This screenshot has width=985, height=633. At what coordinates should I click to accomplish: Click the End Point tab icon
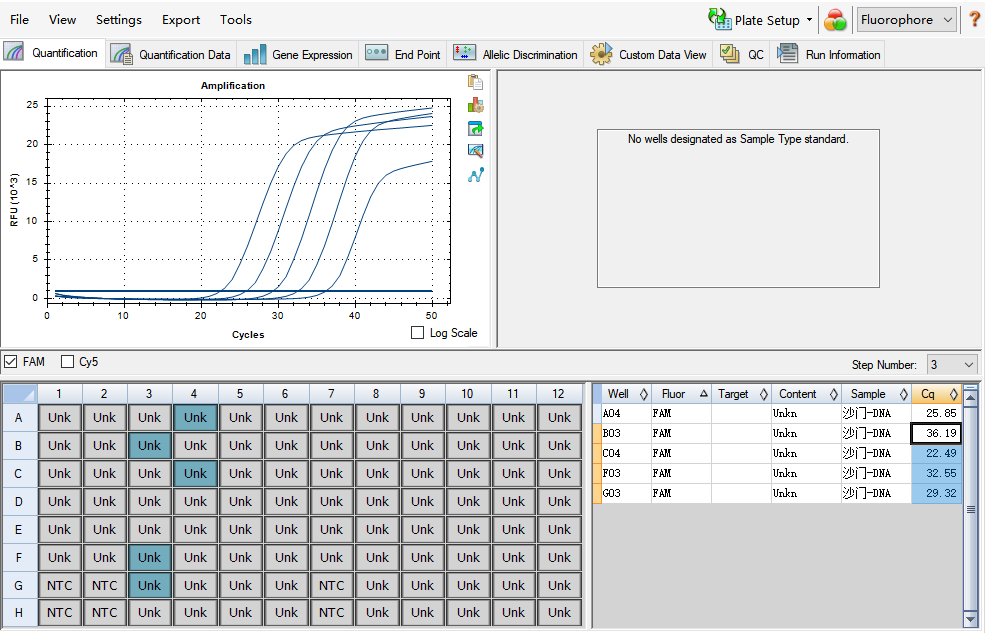[x=376, y=53]
